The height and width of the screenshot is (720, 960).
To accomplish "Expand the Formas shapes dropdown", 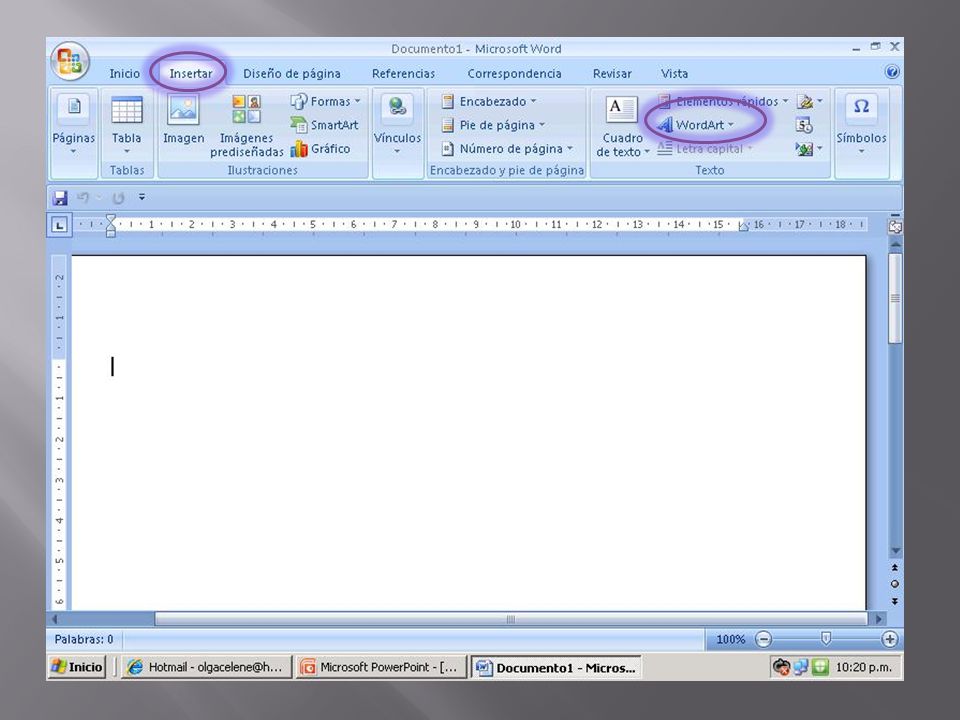I will point(358,101).
